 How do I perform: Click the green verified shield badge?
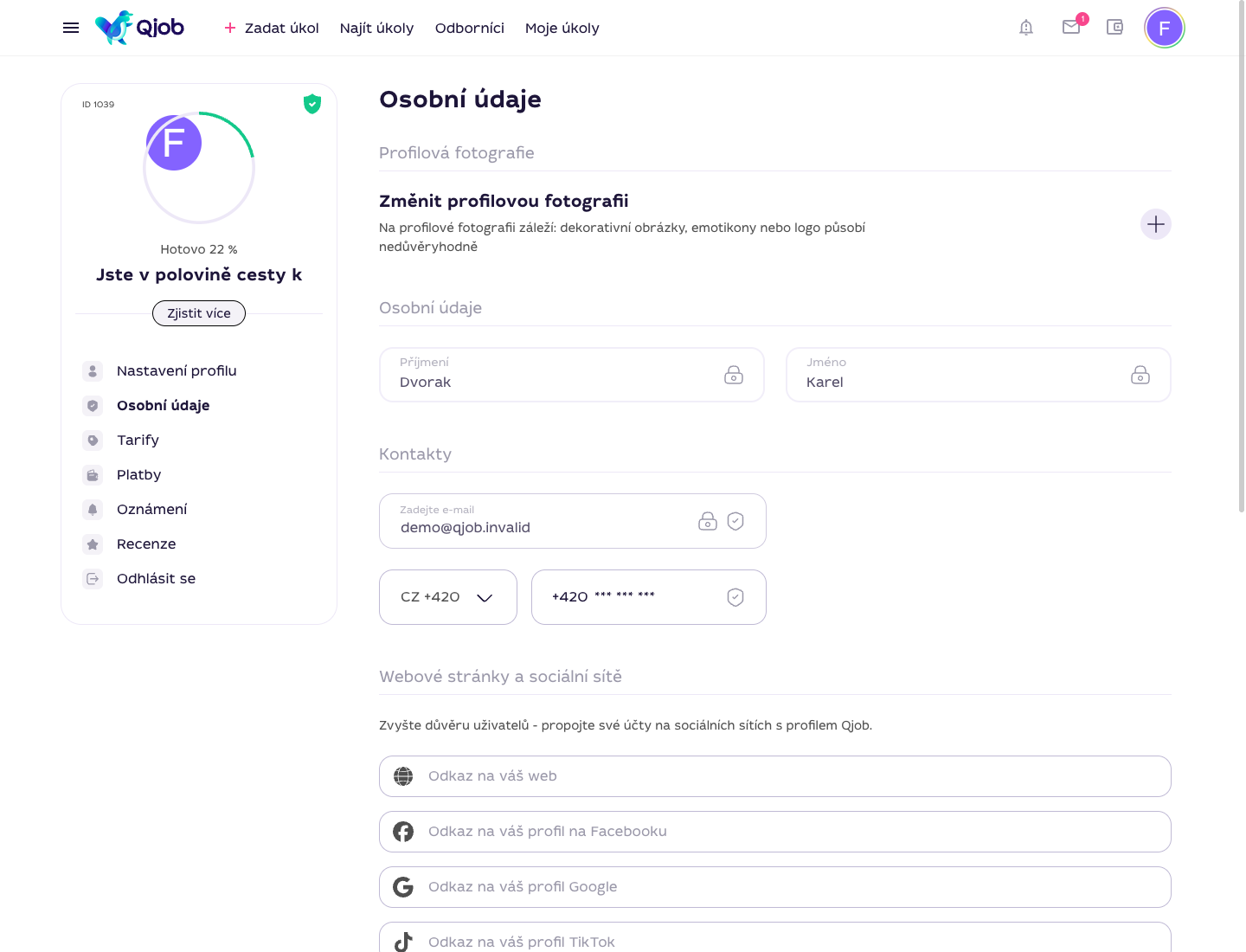[312, 104]
